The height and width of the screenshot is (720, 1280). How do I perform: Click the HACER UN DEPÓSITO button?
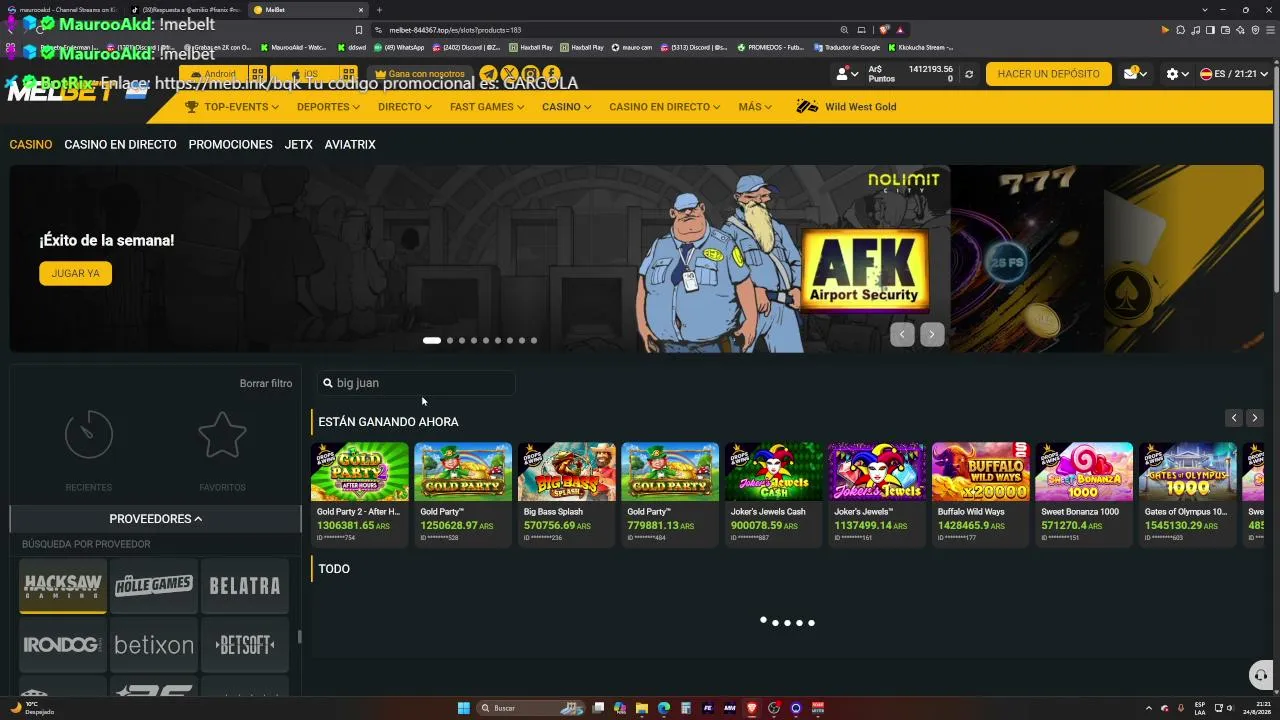point(1048,74)
